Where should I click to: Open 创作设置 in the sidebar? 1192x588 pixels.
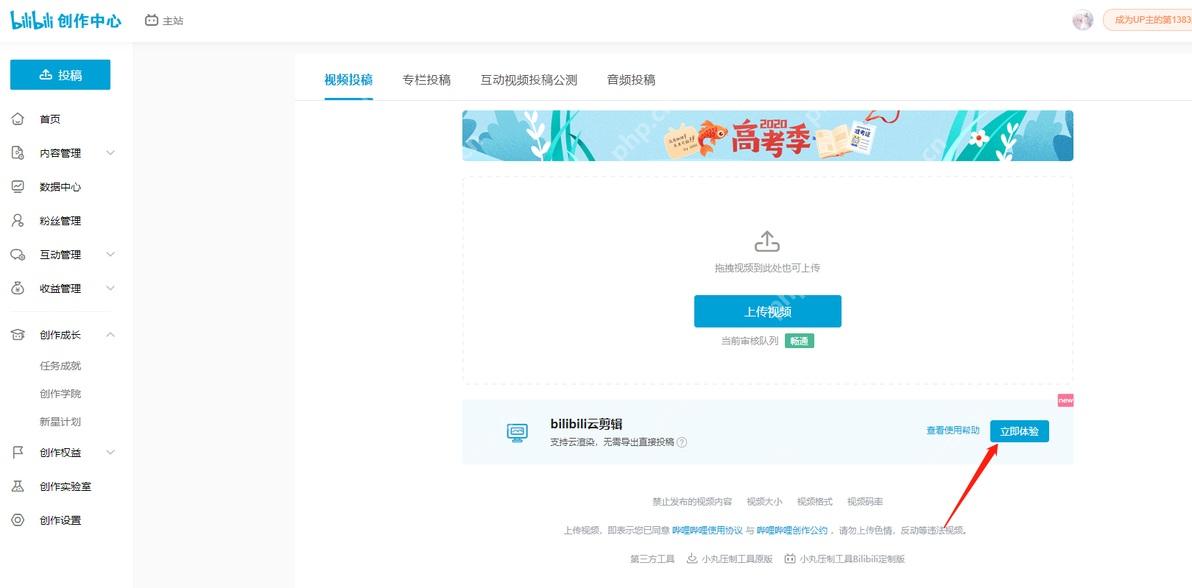(x=61, y=520)
